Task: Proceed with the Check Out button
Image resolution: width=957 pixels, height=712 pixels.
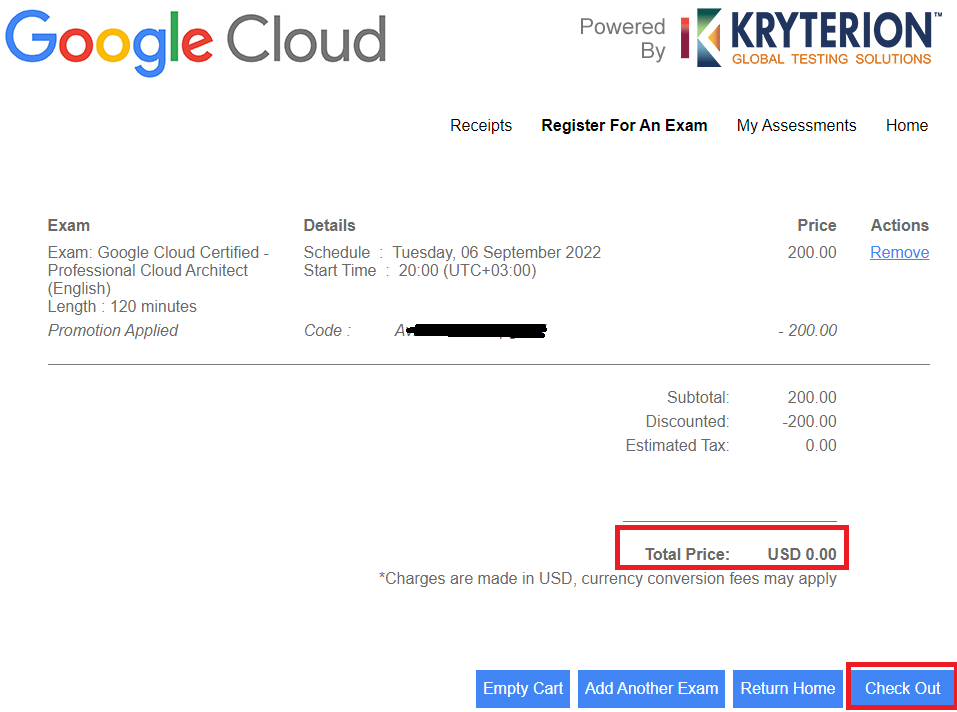Action: 902,688
